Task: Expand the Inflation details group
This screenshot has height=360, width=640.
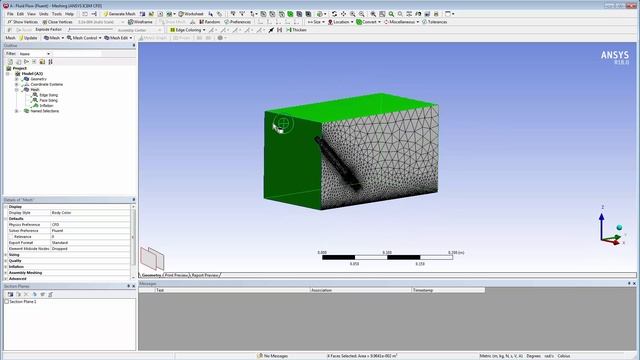Action: tap(6, 267)
